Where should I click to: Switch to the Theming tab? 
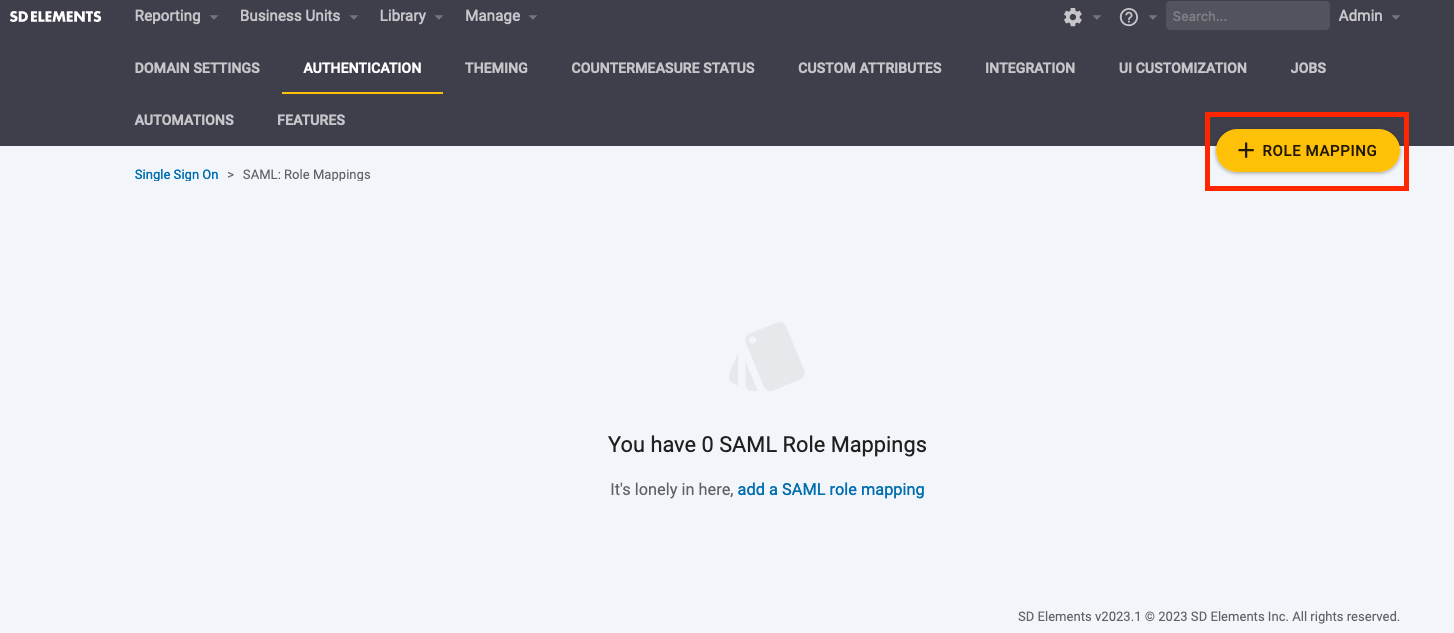496,67
